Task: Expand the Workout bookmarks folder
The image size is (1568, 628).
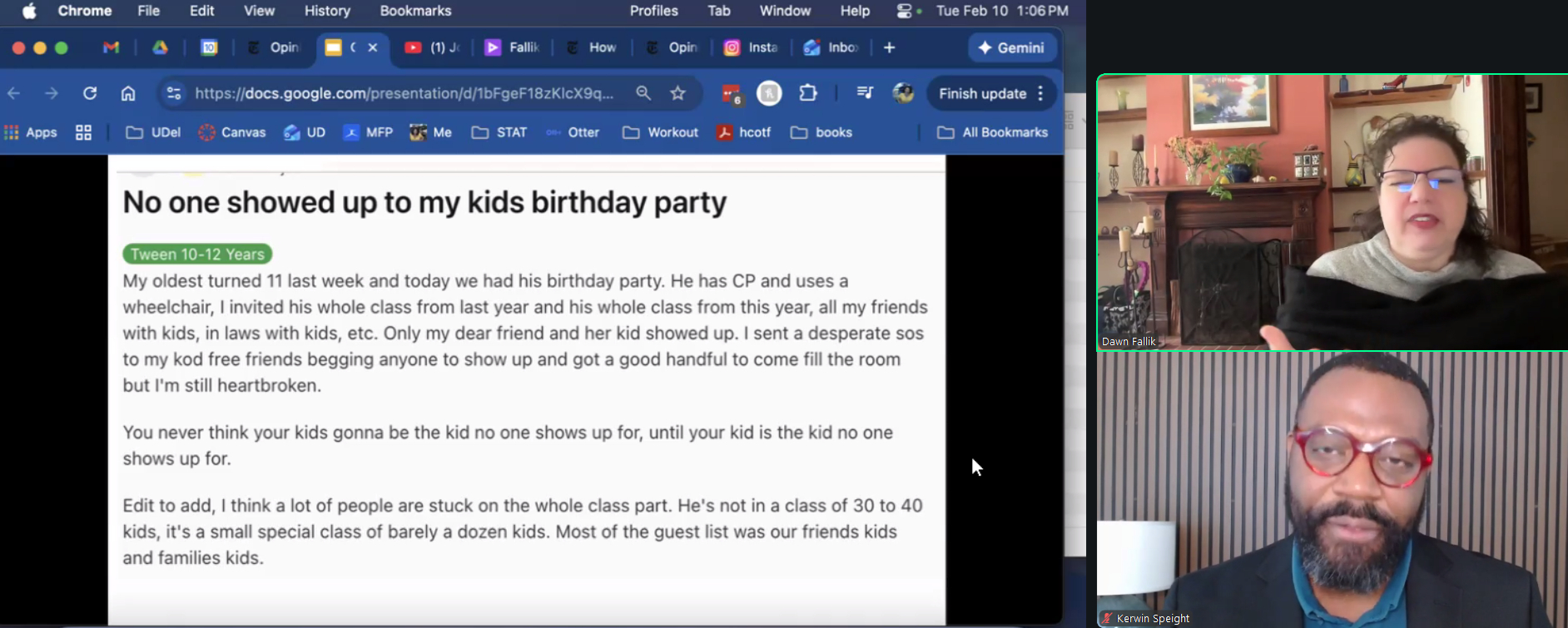Action: point(660,132)
